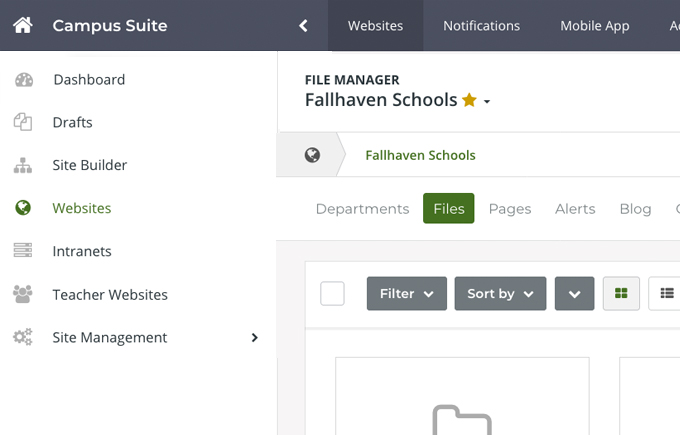Open the folder thumbnail in file grid
The height and width of the screenshot is (435, 680).
pyautogui.click(x=462, y=419)
